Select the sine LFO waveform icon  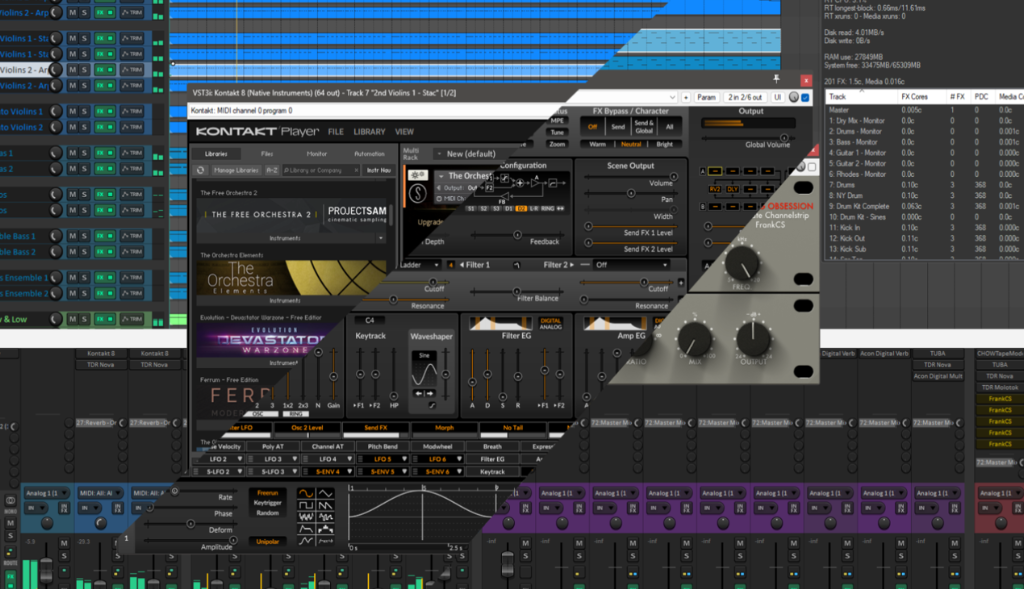305,494
